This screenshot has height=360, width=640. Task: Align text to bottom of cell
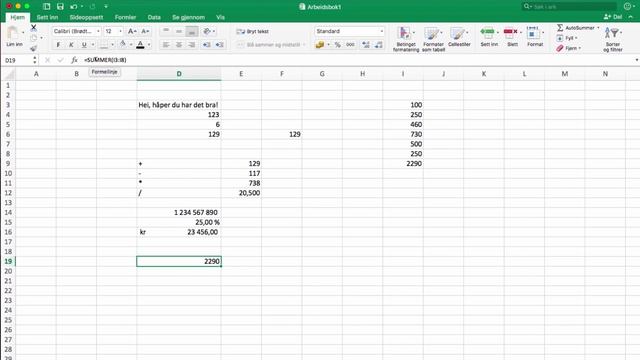[x=192, y=31]
